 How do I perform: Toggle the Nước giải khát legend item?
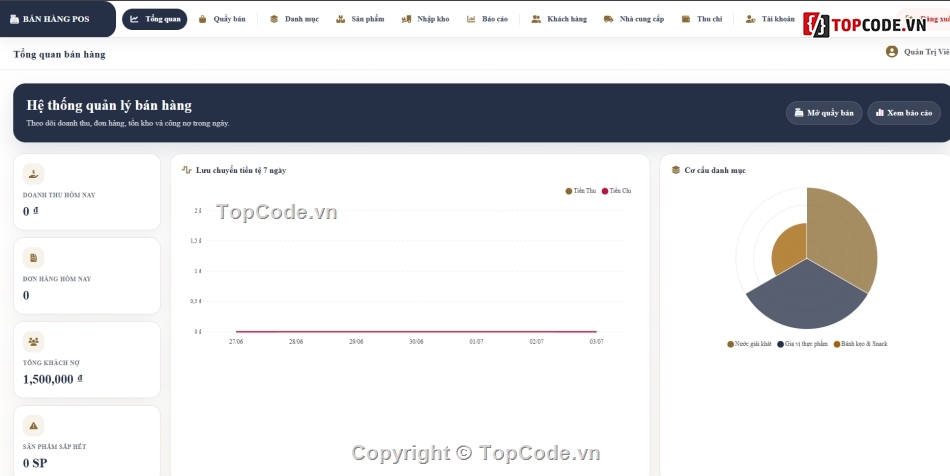(x=749, y=344)
